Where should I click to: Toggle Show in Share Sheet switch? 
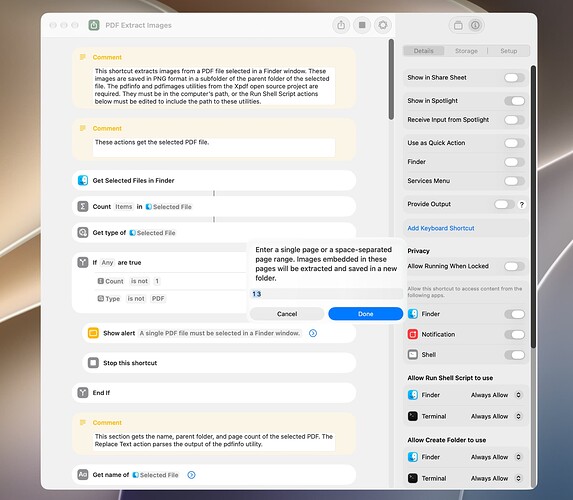(514, 77)
